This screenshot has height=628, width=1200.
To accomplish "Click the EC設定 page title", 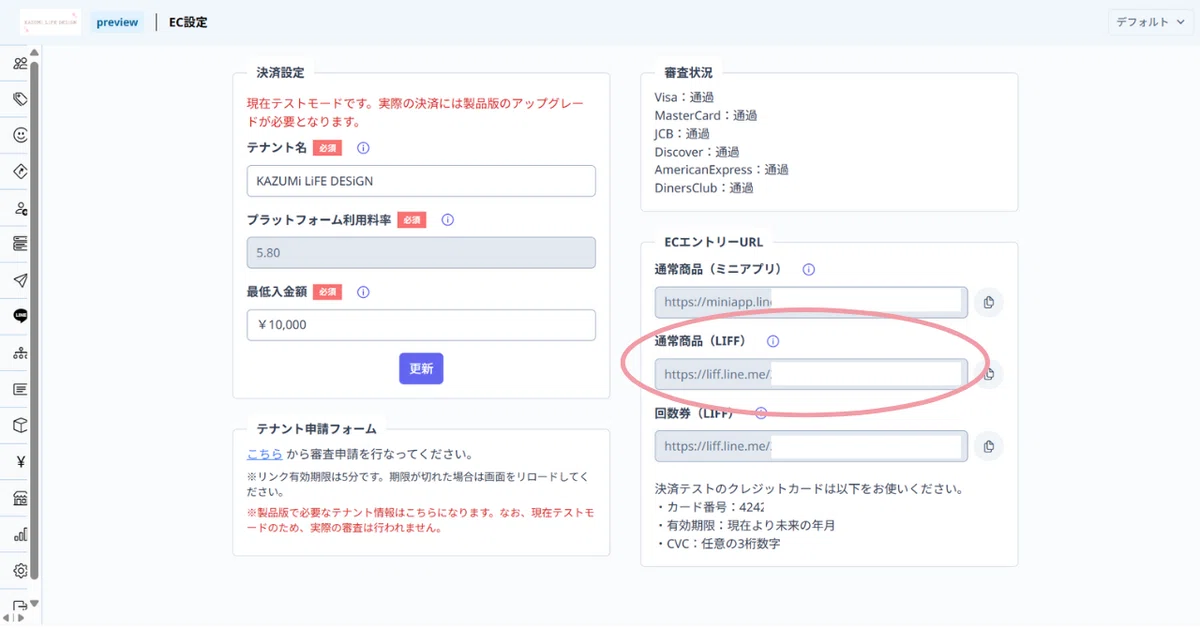I will pyautogui.click(x=188, y=22).
